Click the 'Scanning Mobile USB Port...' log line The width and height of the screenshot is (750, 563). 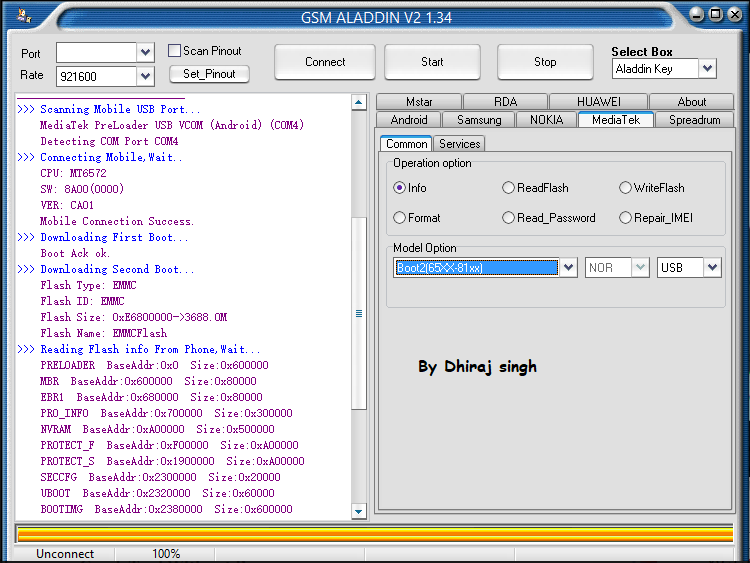pos(120,109)
